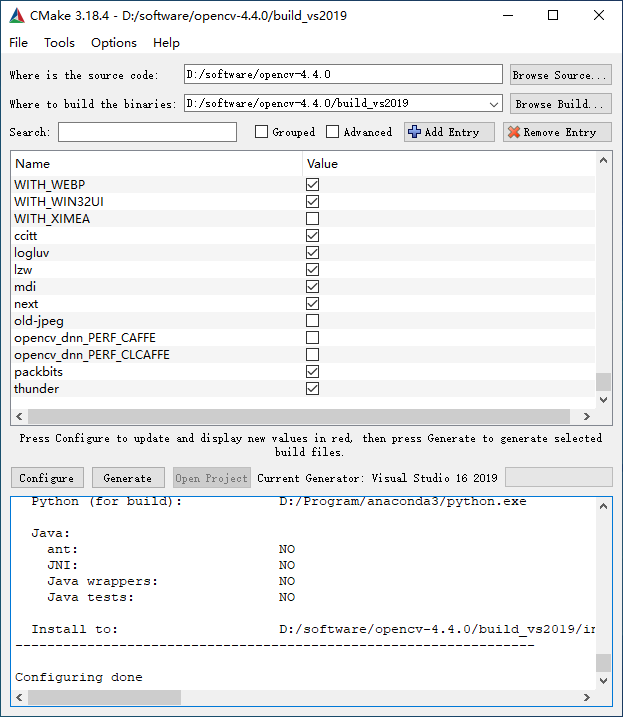The height and width of the screenshot is (717, 623).
Task: Toggle the lzw checkbox
Action: [312, 270]
